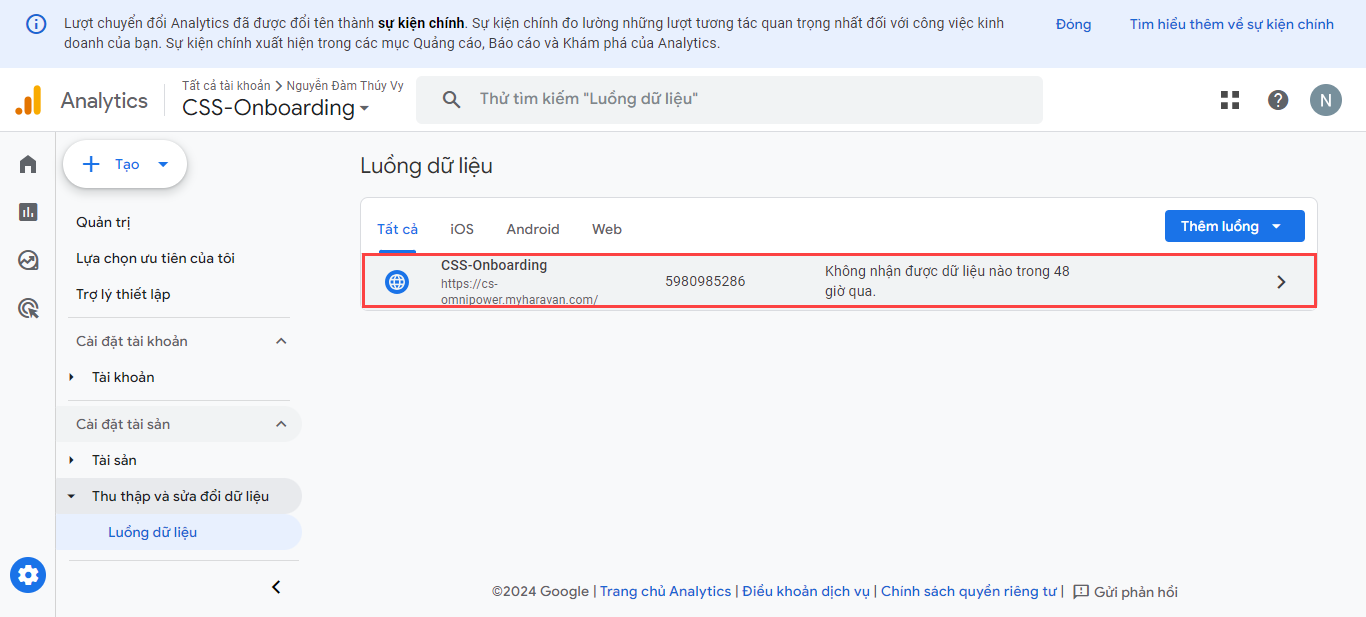Click stream ID 5980985286

click(705, 282)
